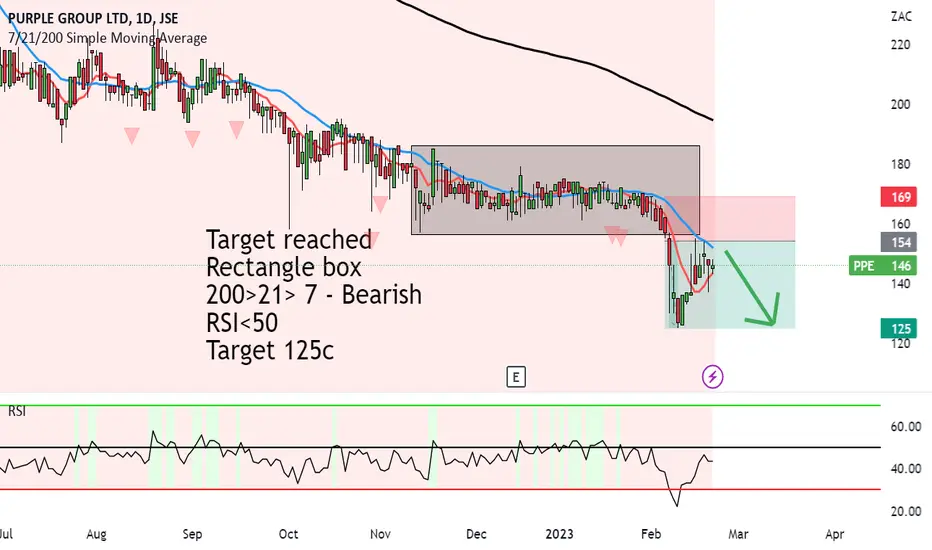Click the 60.00 RSI axis value
Image resolution: width=932 pixels, height=550 pixels.
(906, 426)
